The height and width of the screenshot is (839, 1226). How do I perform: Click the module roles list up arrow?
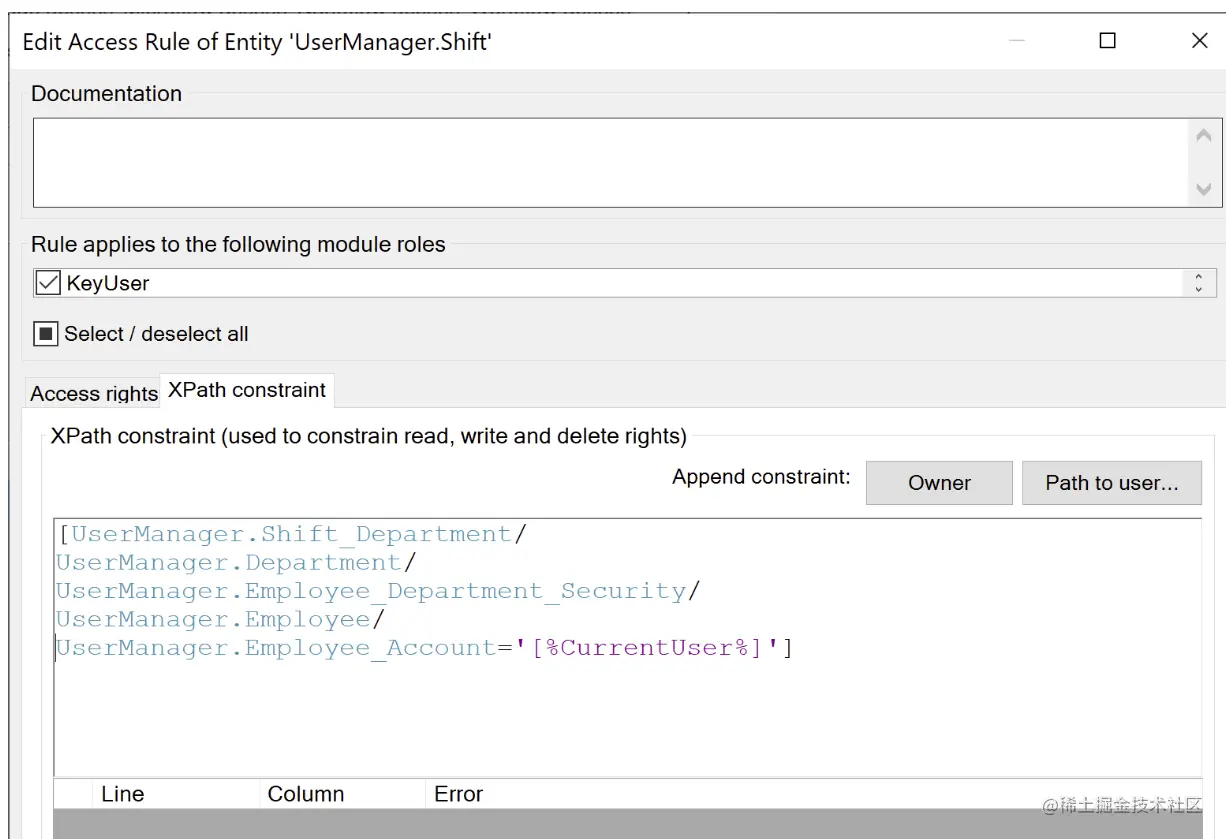[1198, 277]
